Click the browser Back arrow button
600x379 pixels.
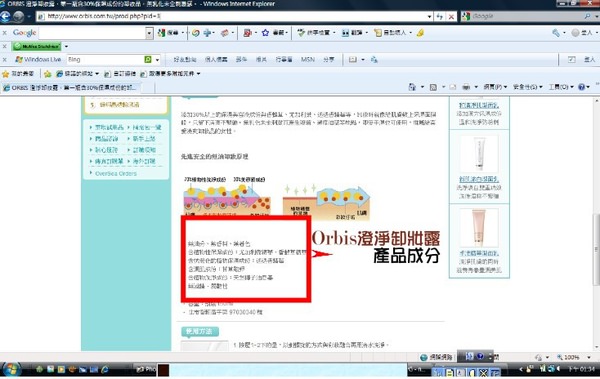click(x=5, y=16)
